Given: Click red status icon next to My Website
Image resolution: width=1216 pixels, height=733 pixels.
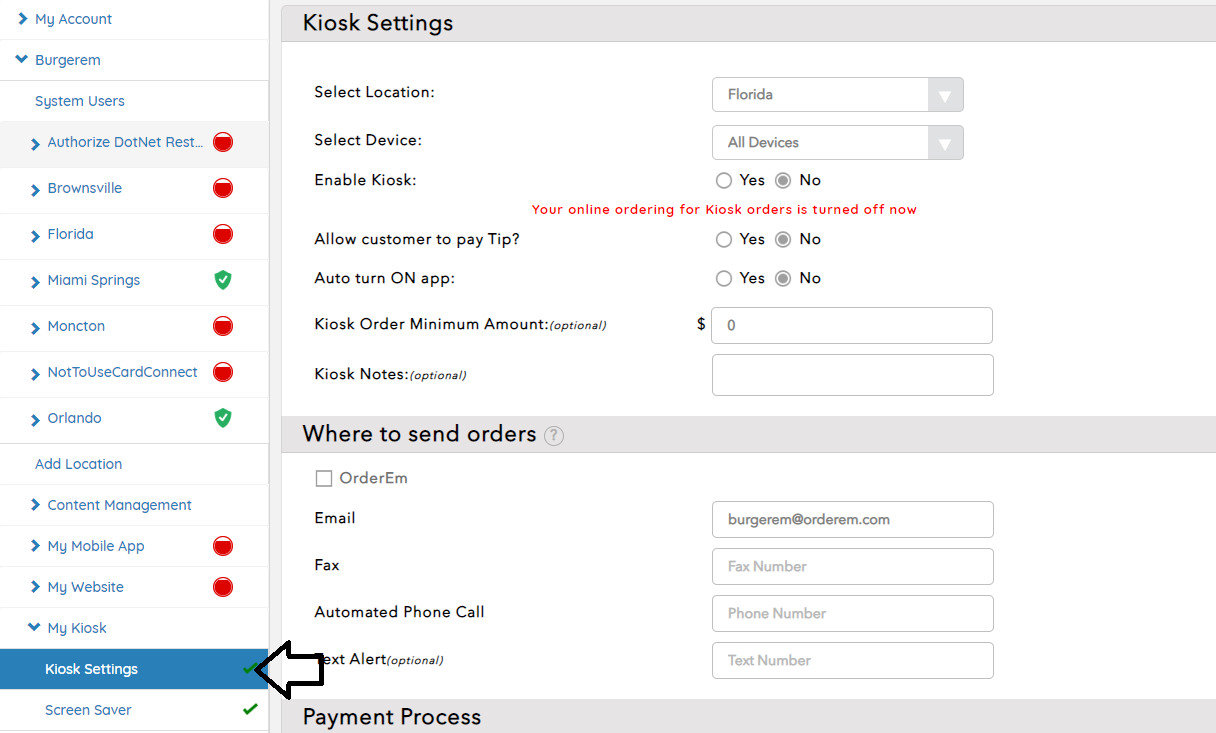Looking at the screenshot, I should pyautogui.click(x=223, y=587).
